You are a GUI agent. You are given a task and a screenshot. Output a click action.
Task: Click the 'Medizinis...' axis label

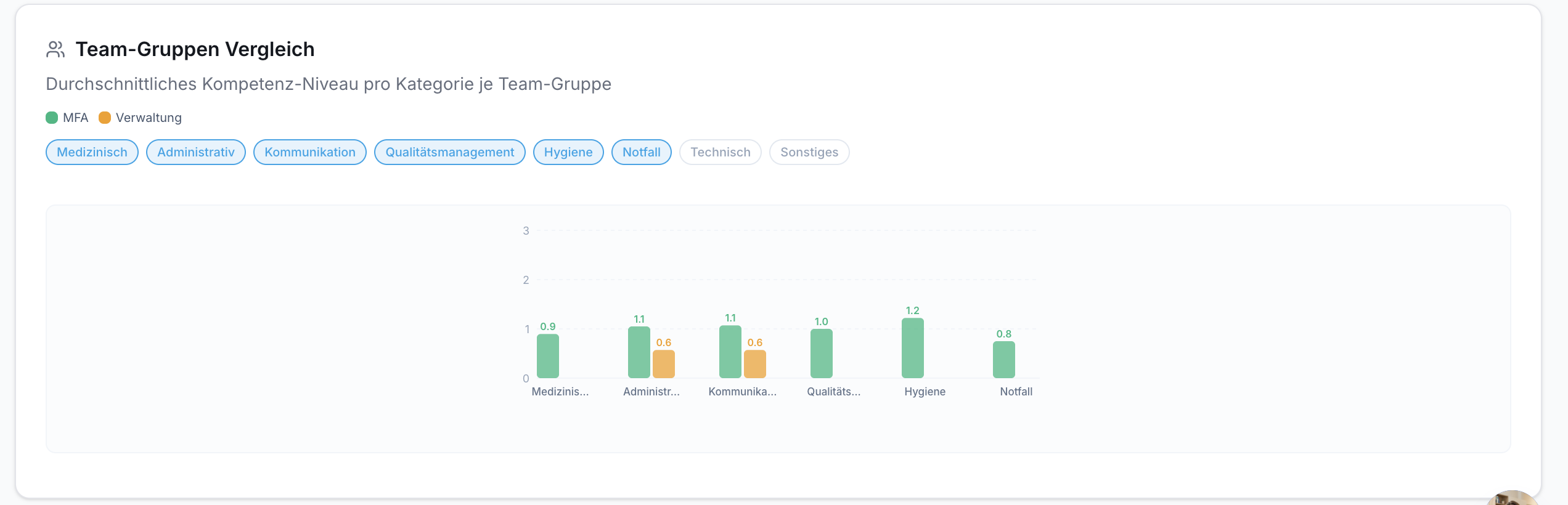click(560, 392)
